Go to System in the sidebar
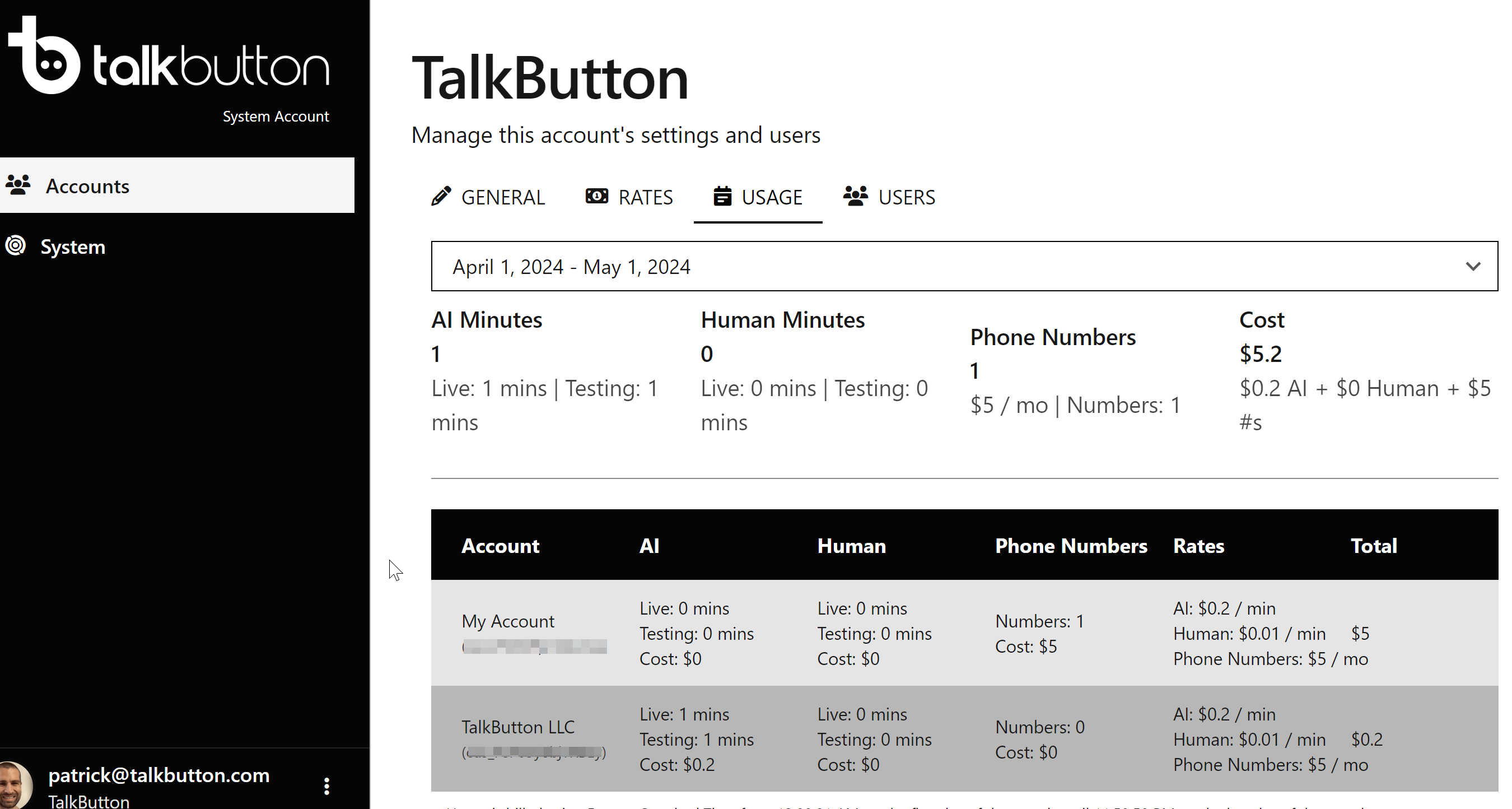Screen dimensions: 1512x809 coord(73,247)
